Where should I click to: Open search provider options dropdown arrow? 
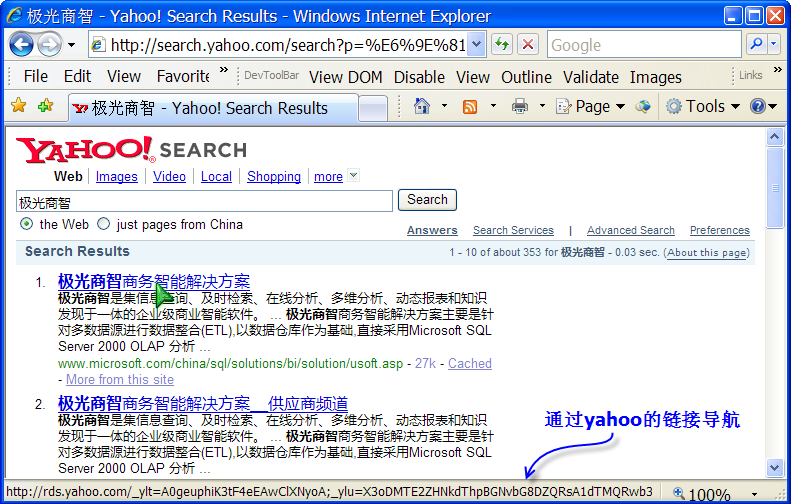[x=774, y=45]
